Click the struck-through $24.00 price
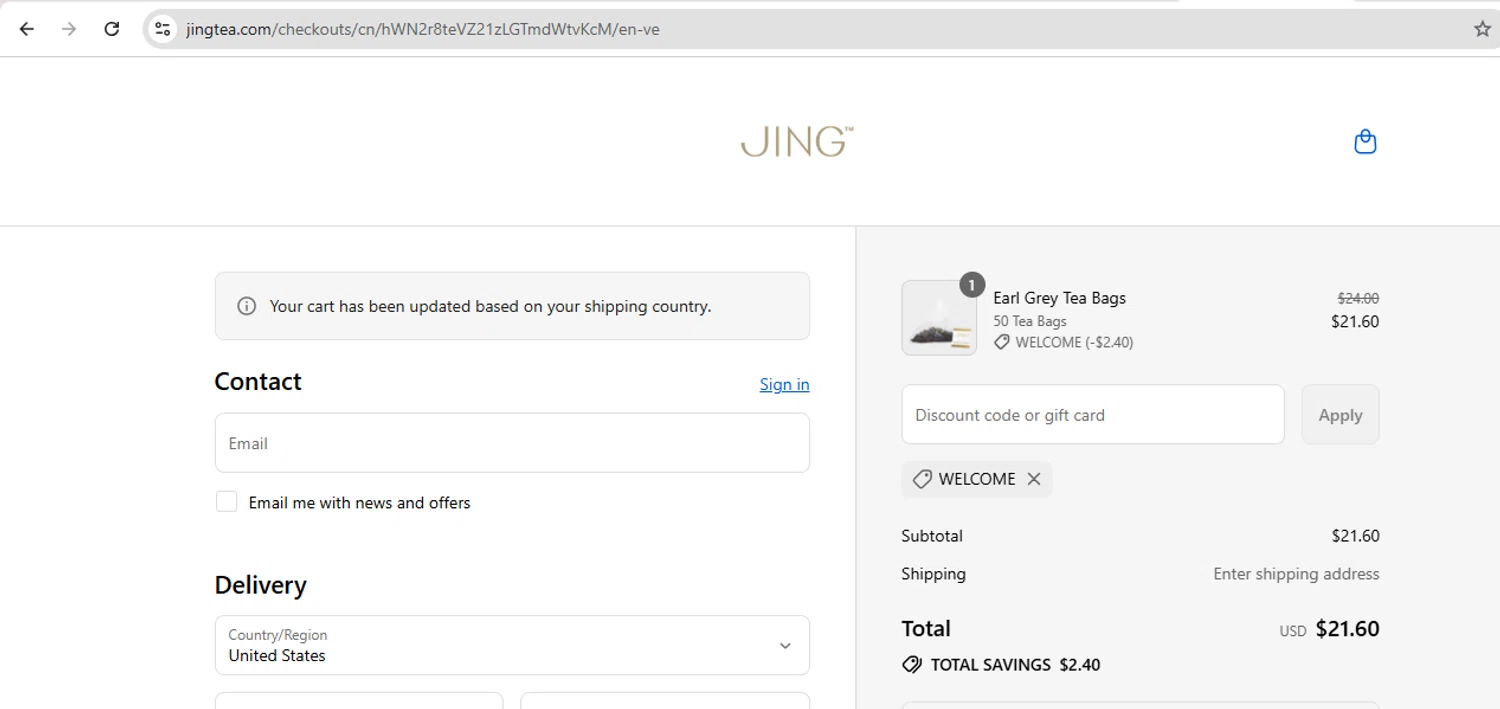1500x709 pixels. (x=1358, y=298)
